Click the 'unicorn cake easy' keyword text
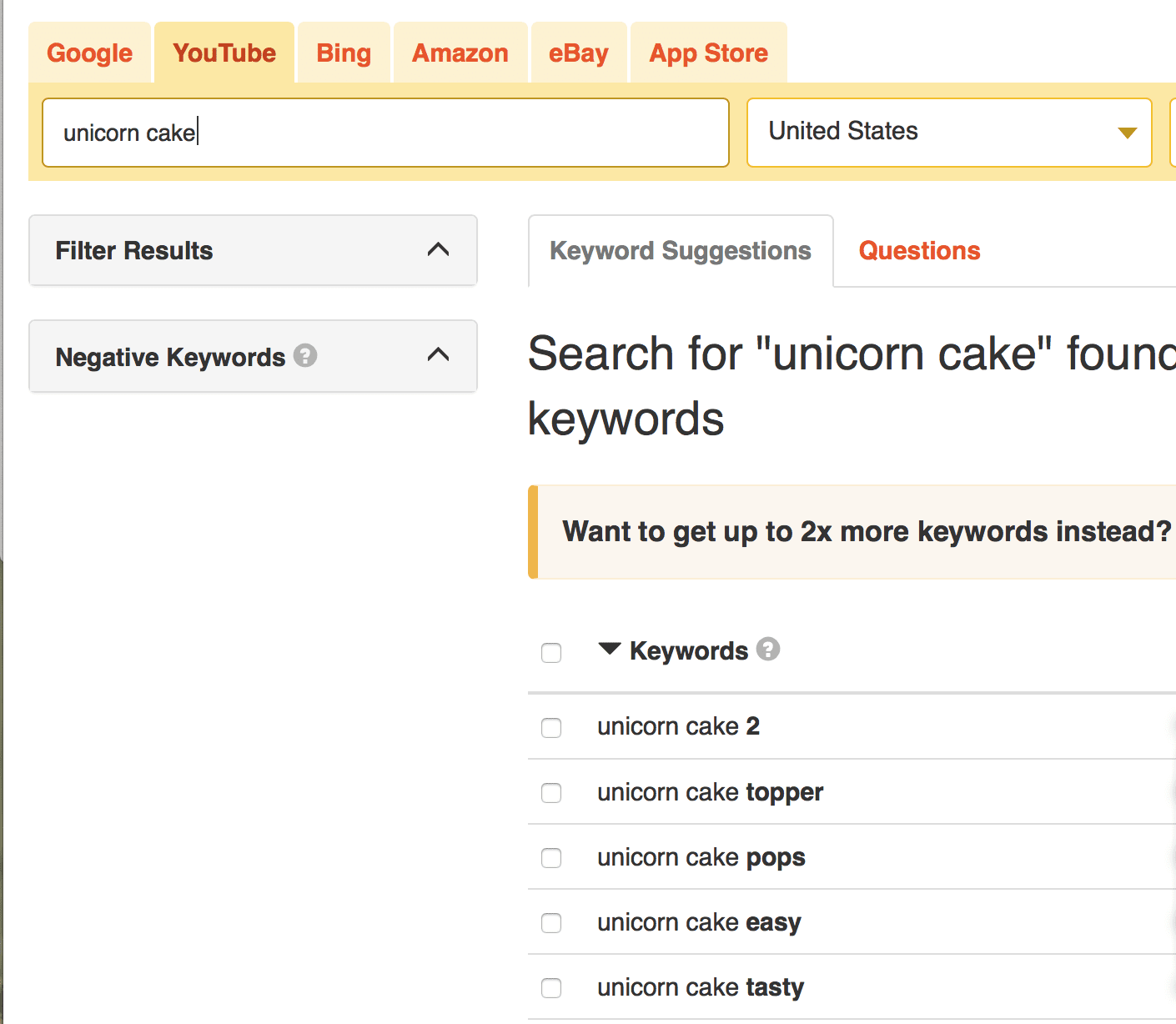Screen dimensions: 1176x1024 pos(699,922)
